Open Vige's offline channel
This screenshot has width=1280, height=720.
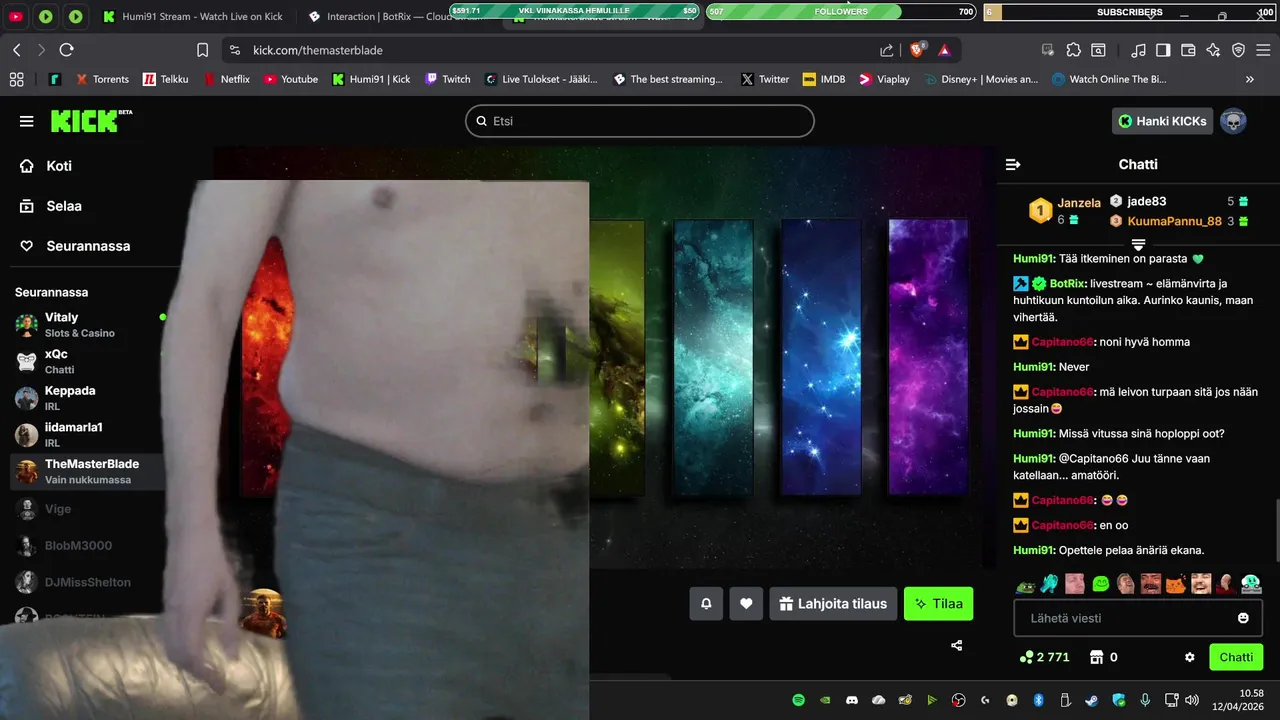click(x=88, y=509)
